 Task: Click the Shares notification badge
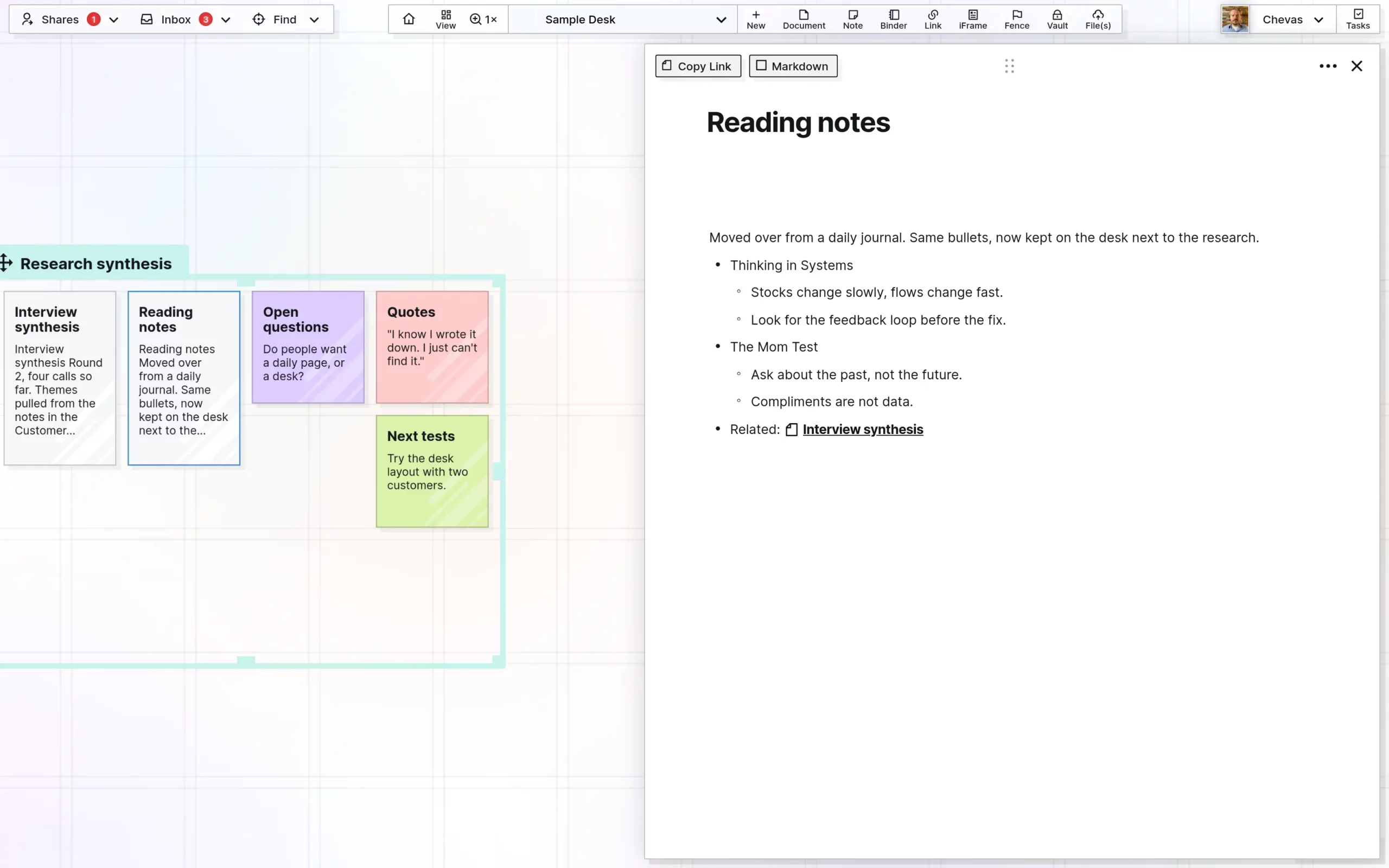coord(93,20)
